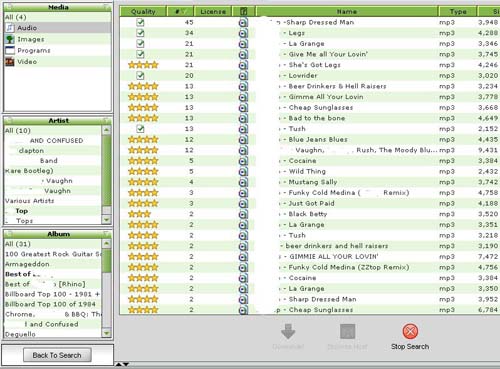Click the bottom up-arrow panel expander
This screenshot has height=369, width=500.
[x=119, y=364]
